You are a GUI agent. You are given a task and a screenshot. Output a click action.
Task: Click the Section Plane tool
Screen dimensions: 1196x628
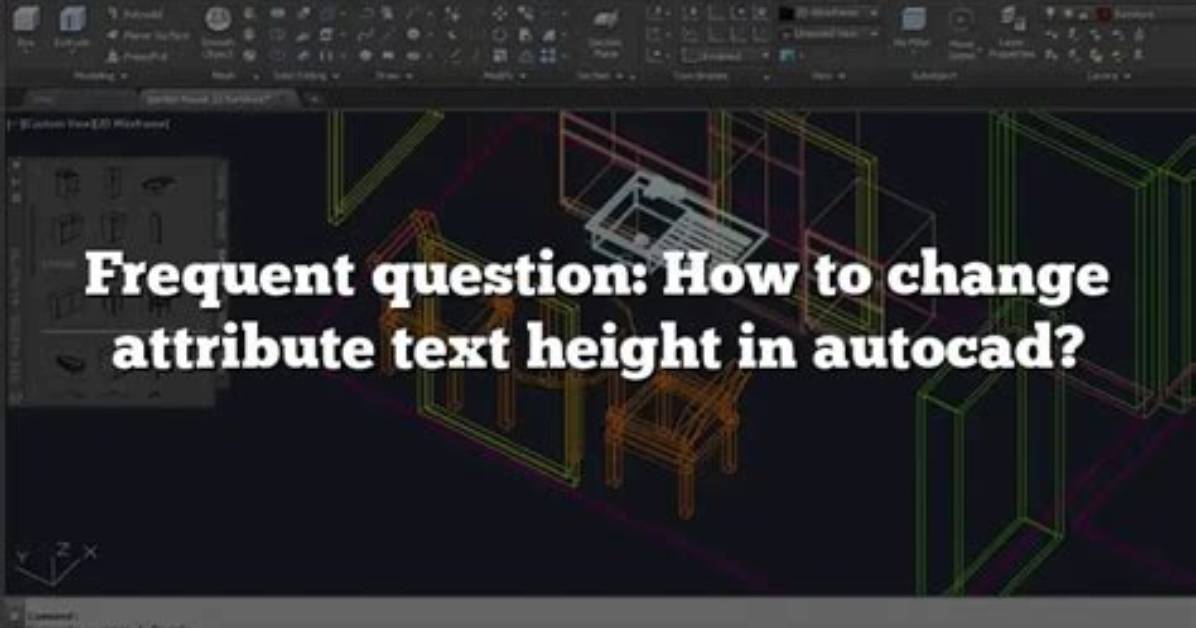click(605, 34)
